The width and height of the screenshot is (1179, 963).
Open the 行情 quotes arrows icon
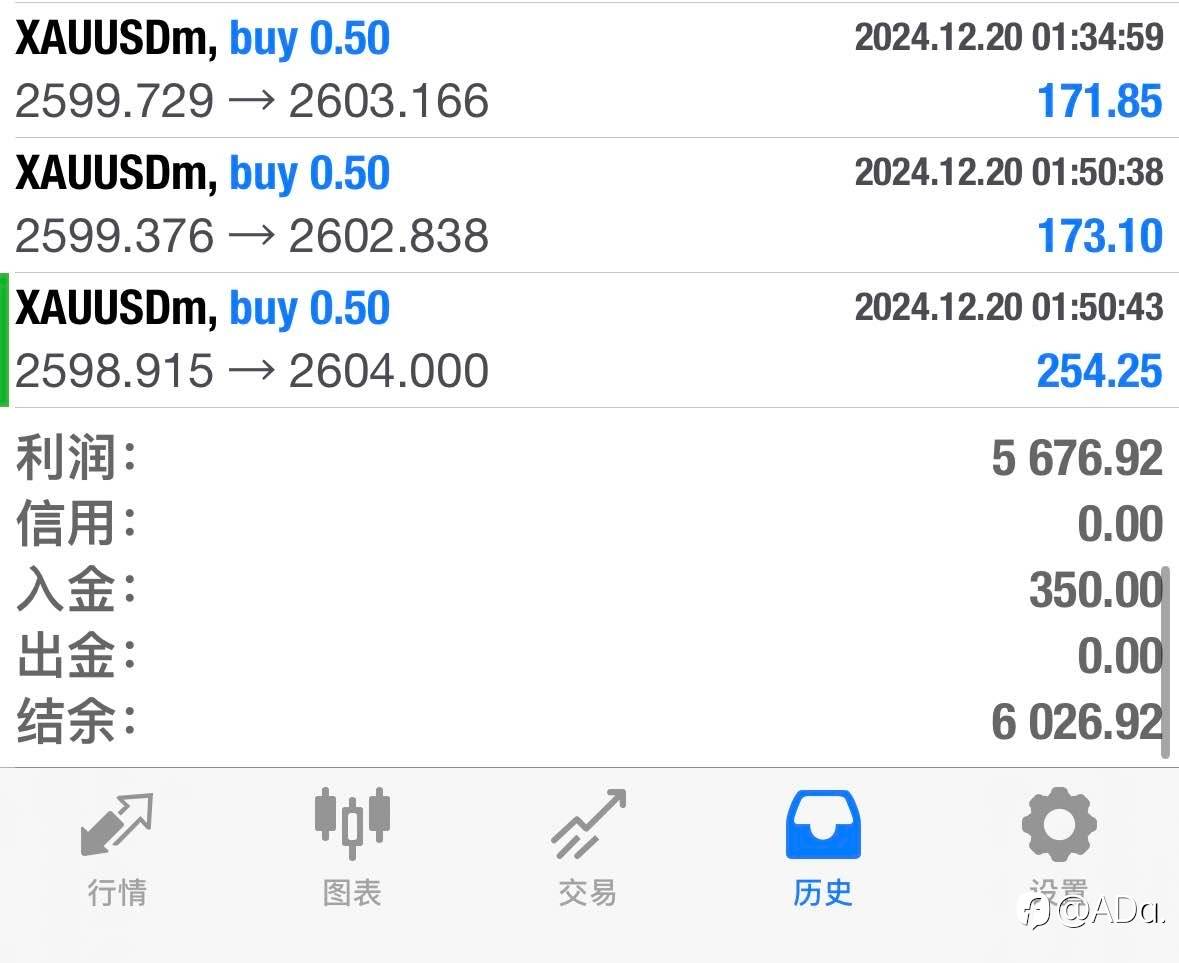(117, 824)
